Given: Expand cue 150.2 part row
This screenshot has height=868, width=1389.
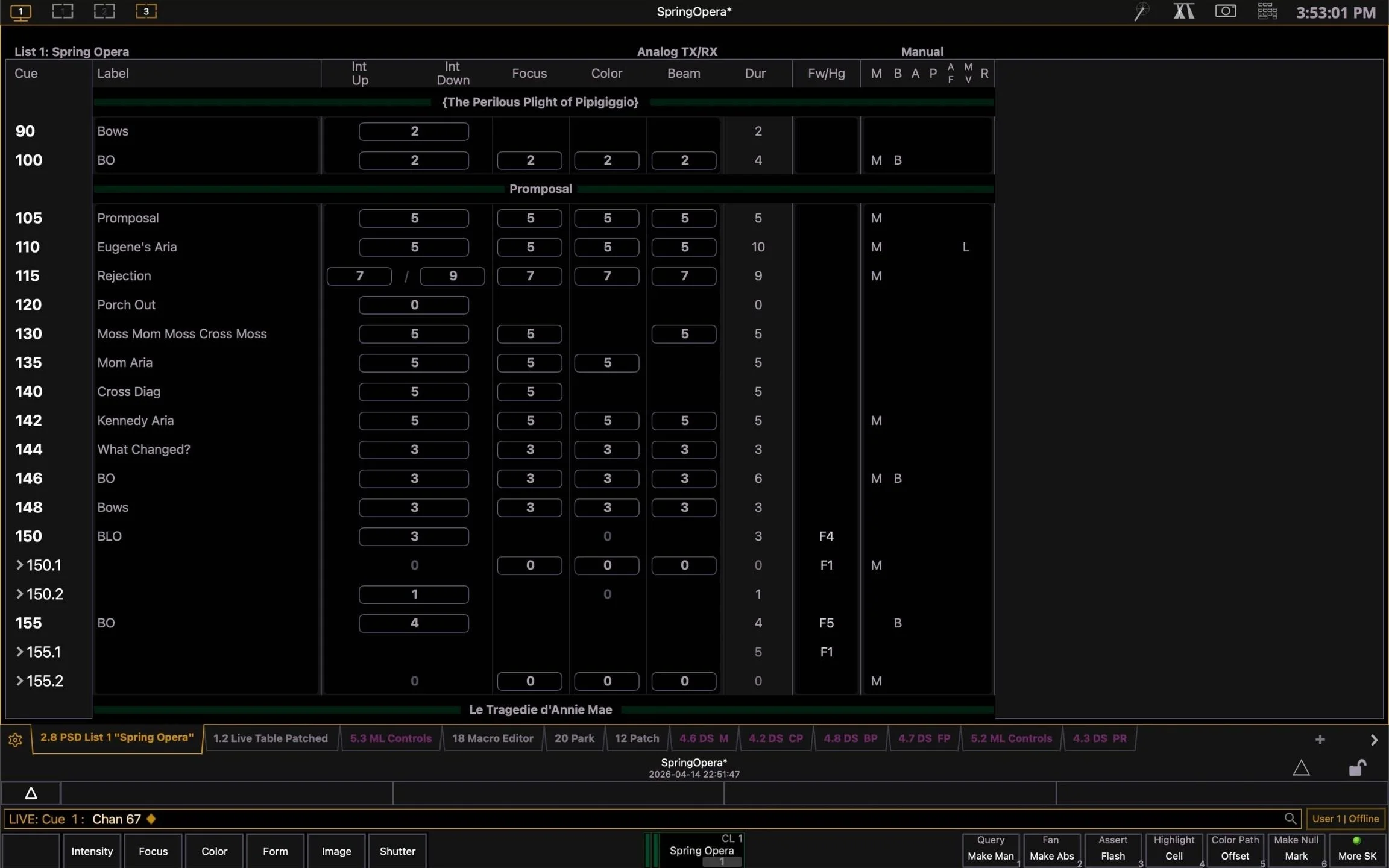Looking at the screenshot, I should 20,594.
